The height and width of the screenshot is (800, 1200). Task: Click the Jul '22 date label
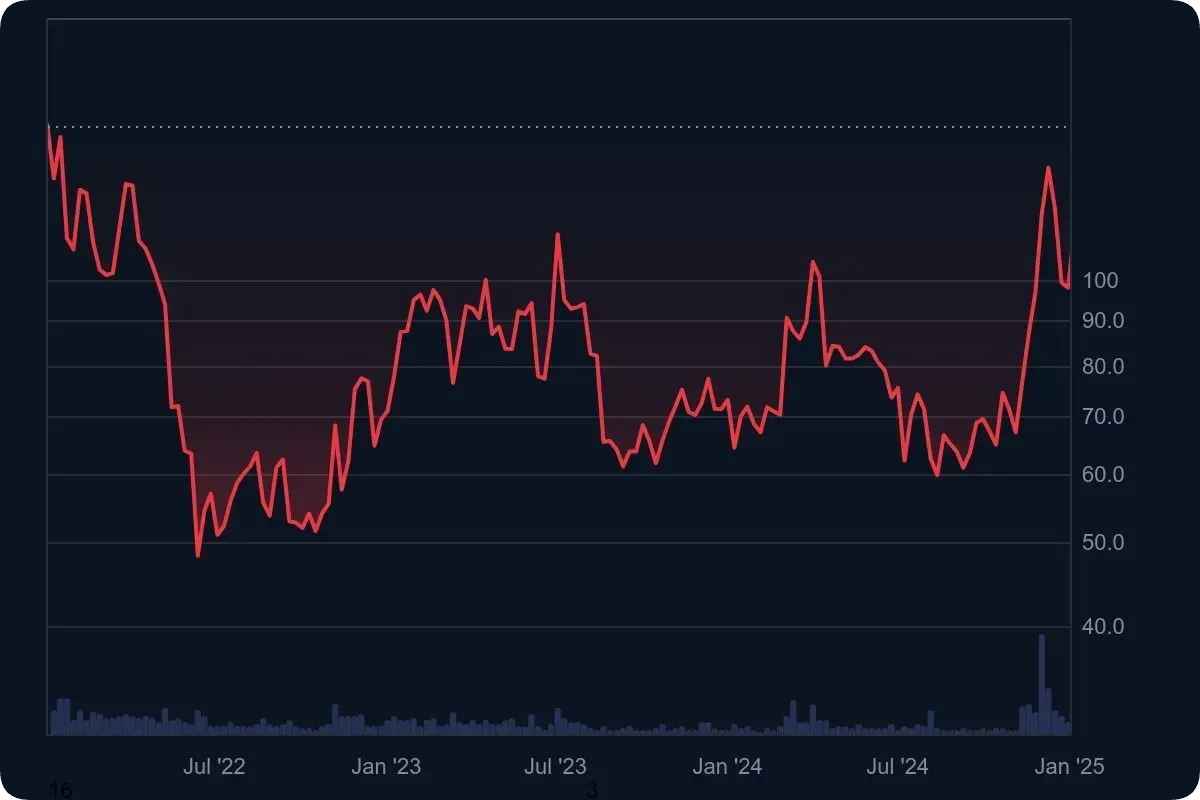click(214, 767)
